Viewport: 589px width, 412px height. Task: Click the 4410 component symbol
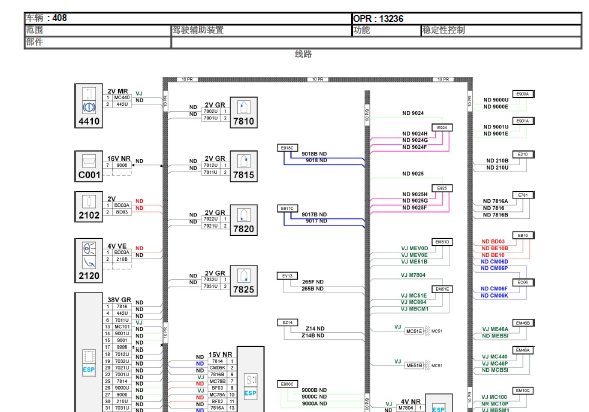pyautogui.click(x=89, y=106)
